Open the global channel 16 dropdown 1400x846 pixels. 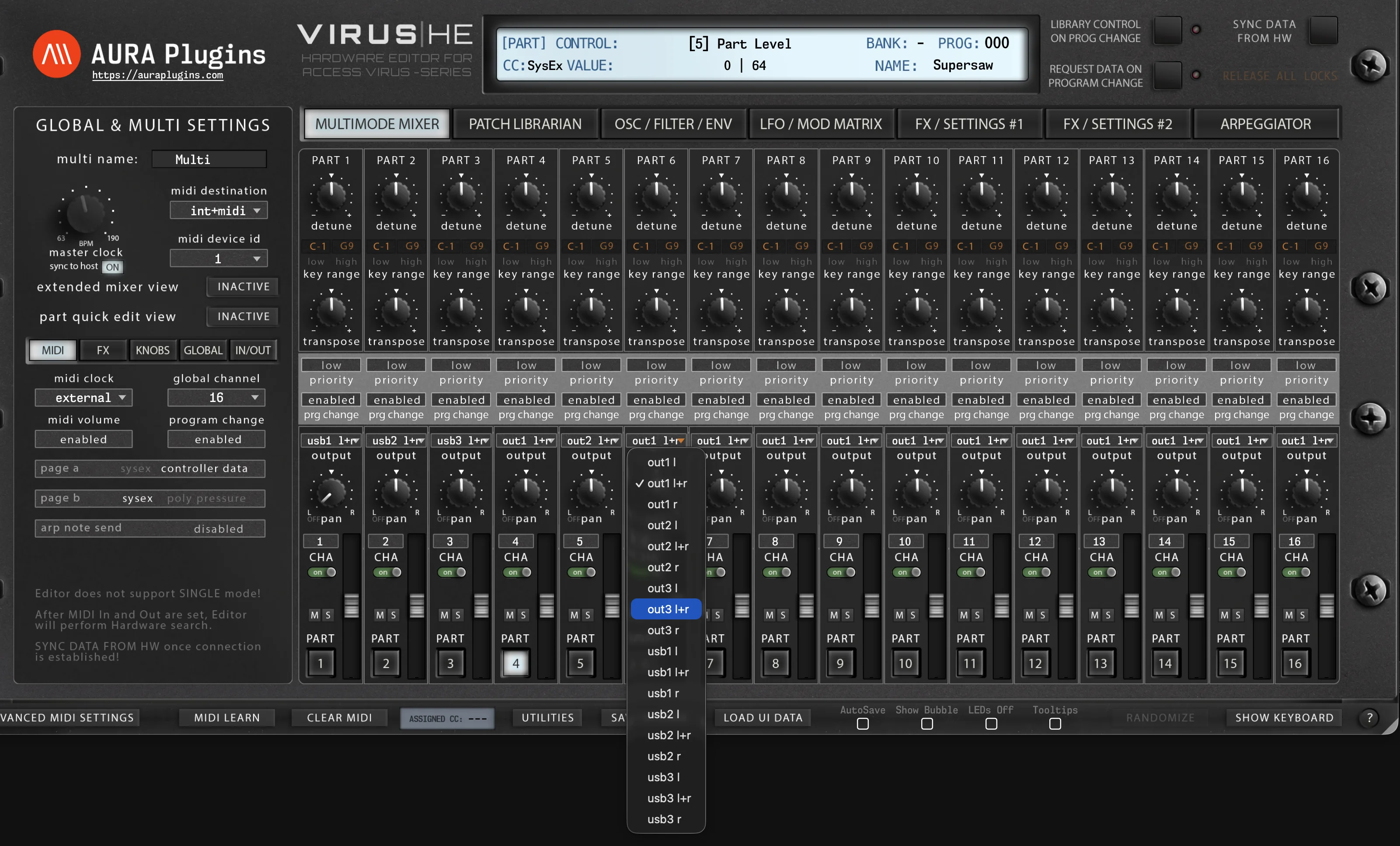[x=216, y=398]
